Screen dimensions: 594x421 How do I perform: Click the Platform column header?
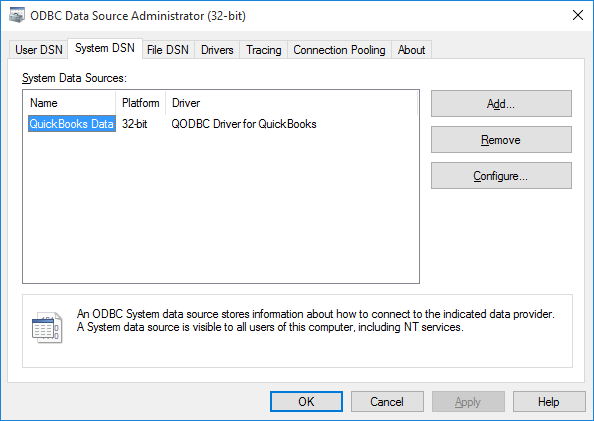pyautogui.click(x=141, y=103)
